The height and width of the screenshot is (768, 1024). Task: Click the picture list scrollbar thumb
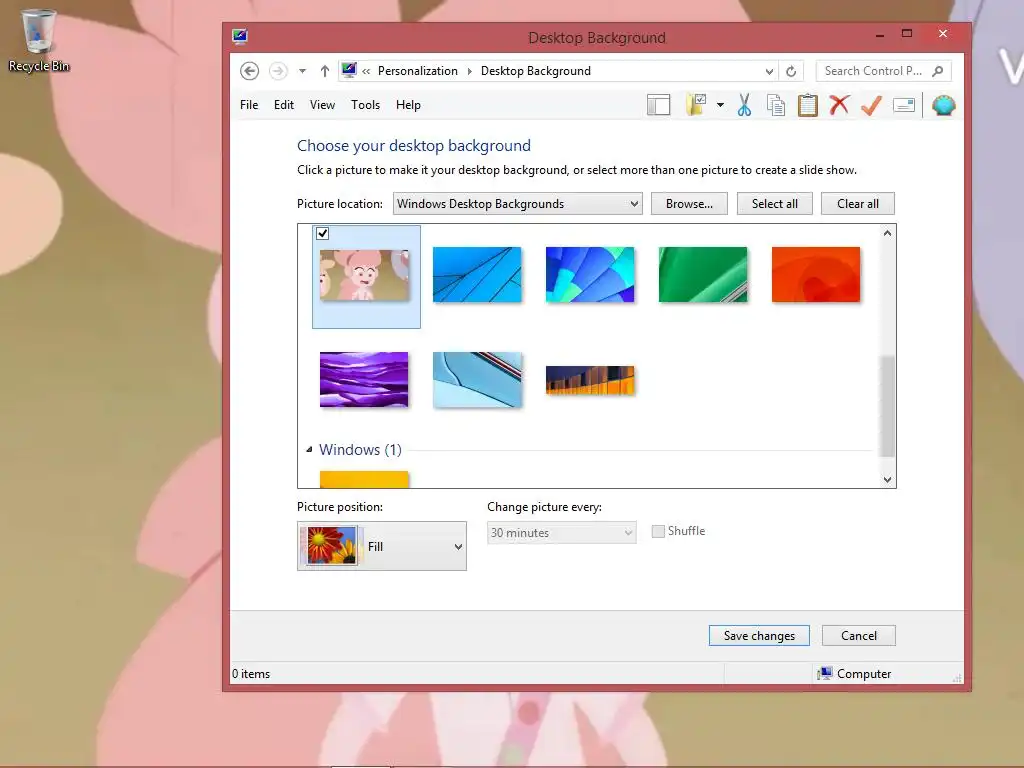(x=887, y=406)
